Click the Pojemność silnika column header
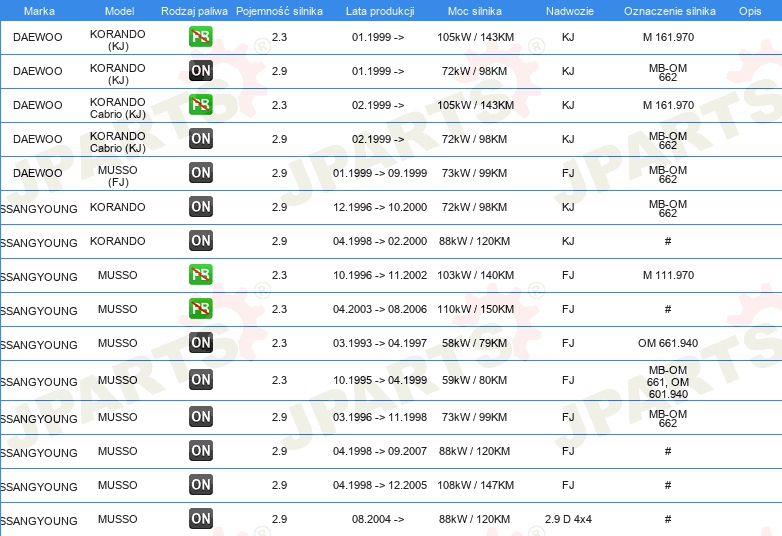Image resolution: width=782 pixels, height=536 pixels. [x=279, y=11]
